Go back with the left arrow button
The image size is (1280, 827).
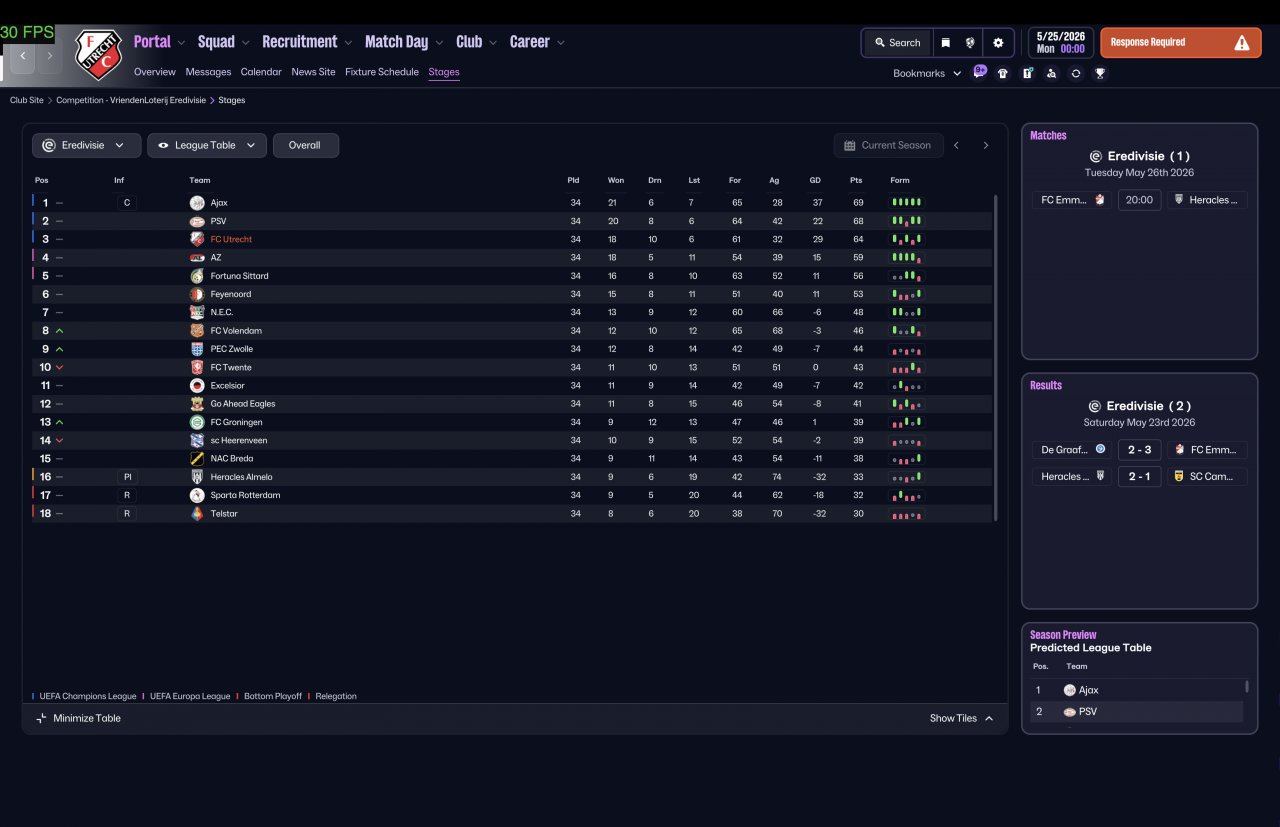coord(23,56)
